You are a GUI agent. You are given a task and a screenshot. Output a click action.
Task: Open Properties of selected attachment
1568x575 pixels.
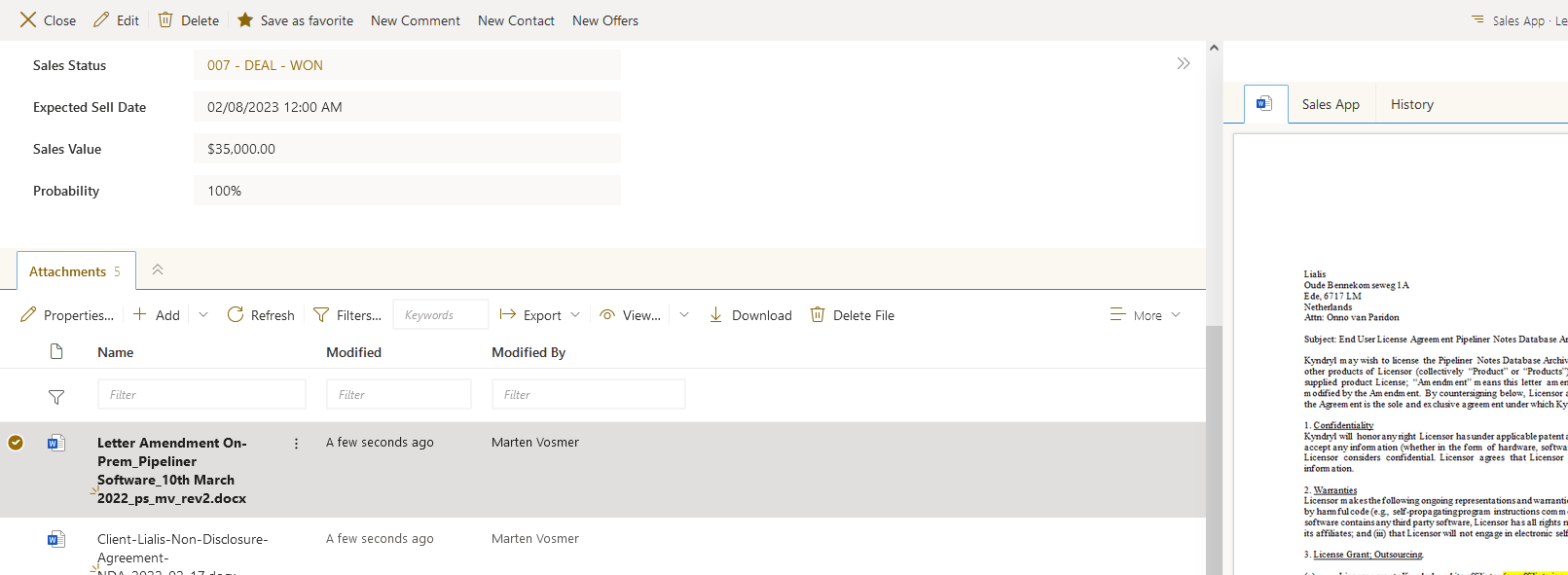coord(67,314)
